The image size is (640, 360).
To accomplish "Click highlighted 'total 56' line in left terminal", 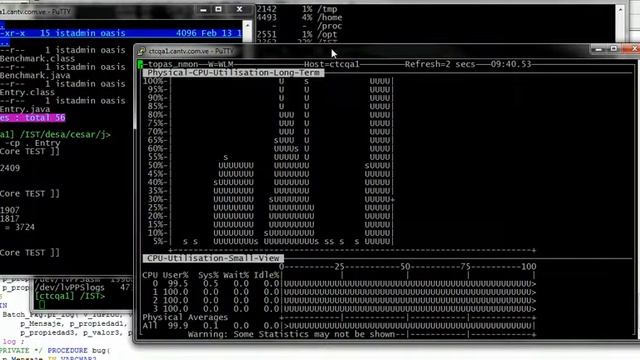I will point(33,118).
